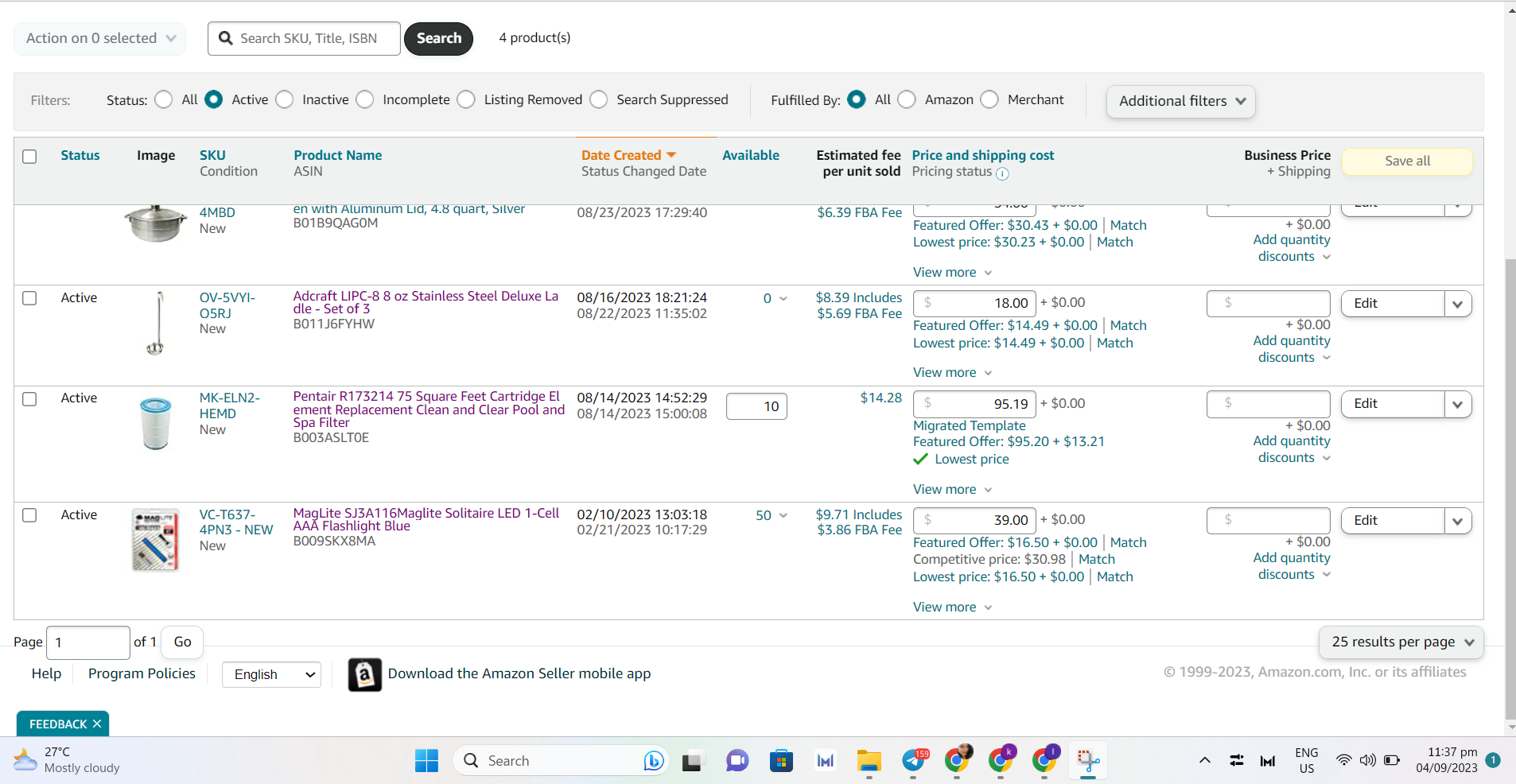
Task: Expand the Additional filters dropdown
Action: pyautogui.click(x=1181, y=102)
